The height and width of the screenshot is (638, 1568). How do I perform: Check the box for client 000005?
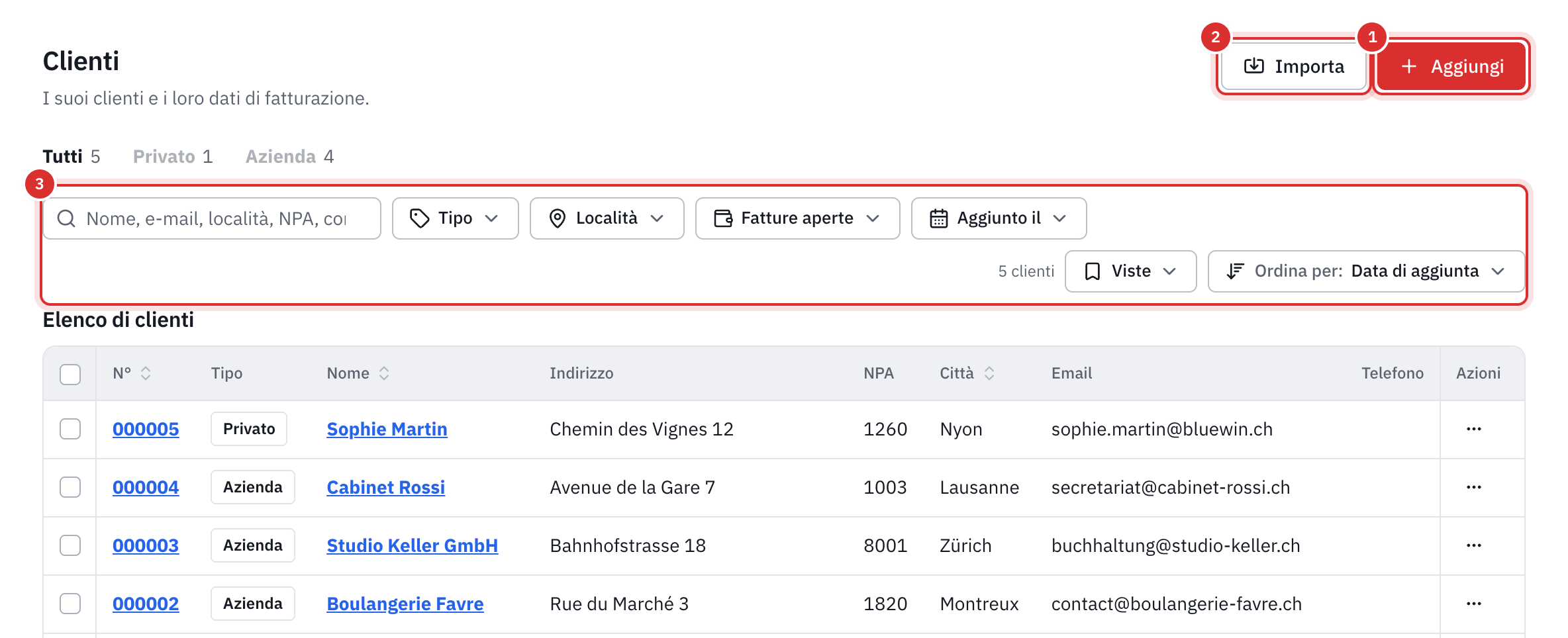70,429
